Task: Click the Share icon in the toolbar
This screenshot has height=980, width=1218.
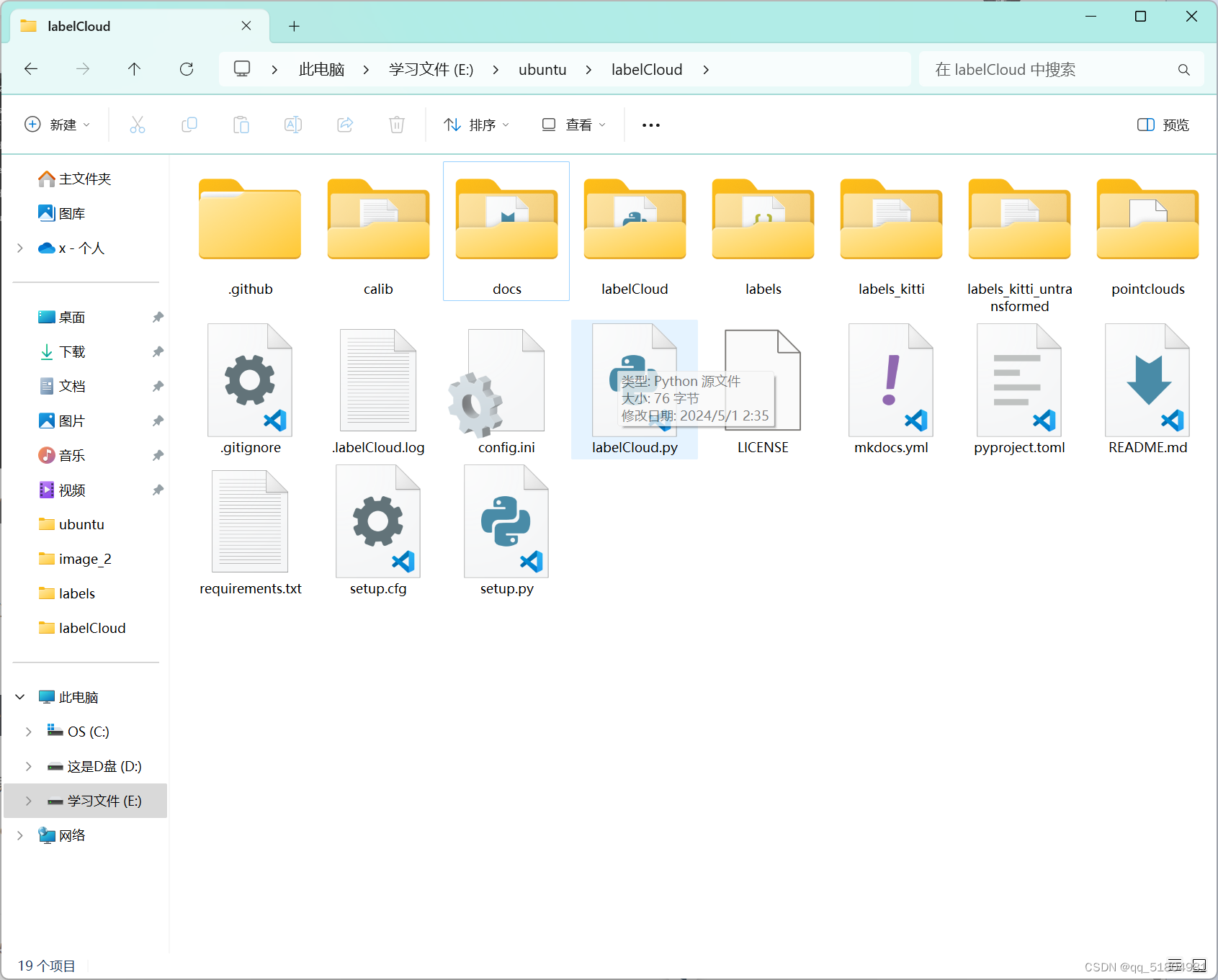Action: 345,124
